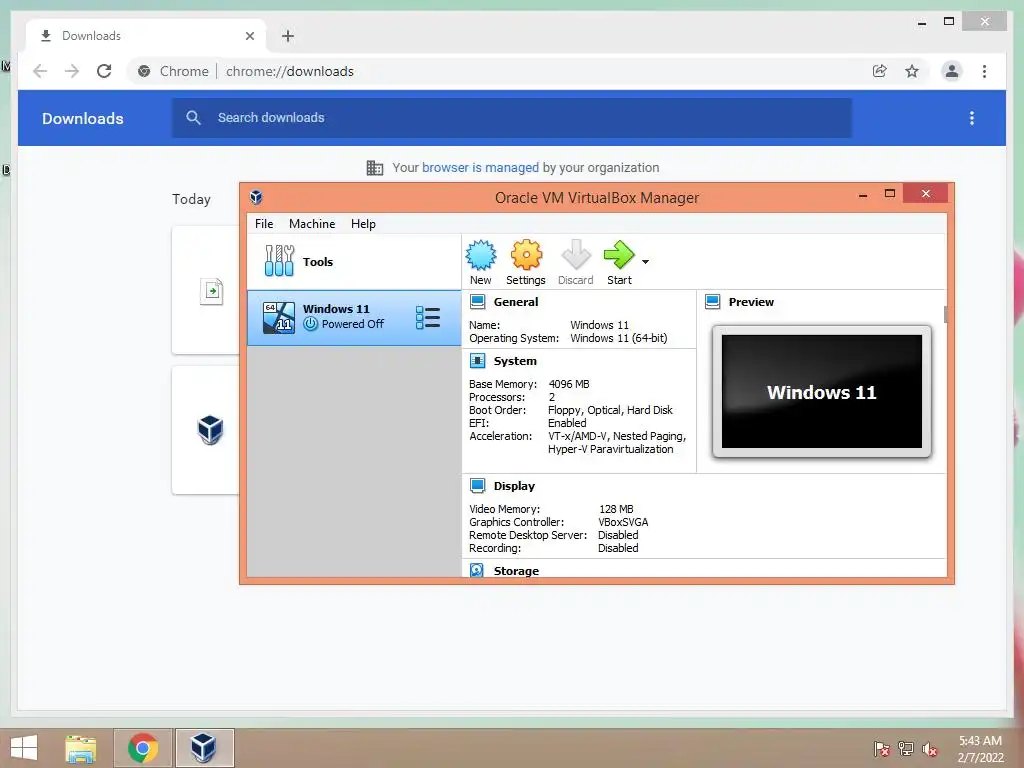
Task: Click the Chrome share page icon
Action: click(880, 71)
